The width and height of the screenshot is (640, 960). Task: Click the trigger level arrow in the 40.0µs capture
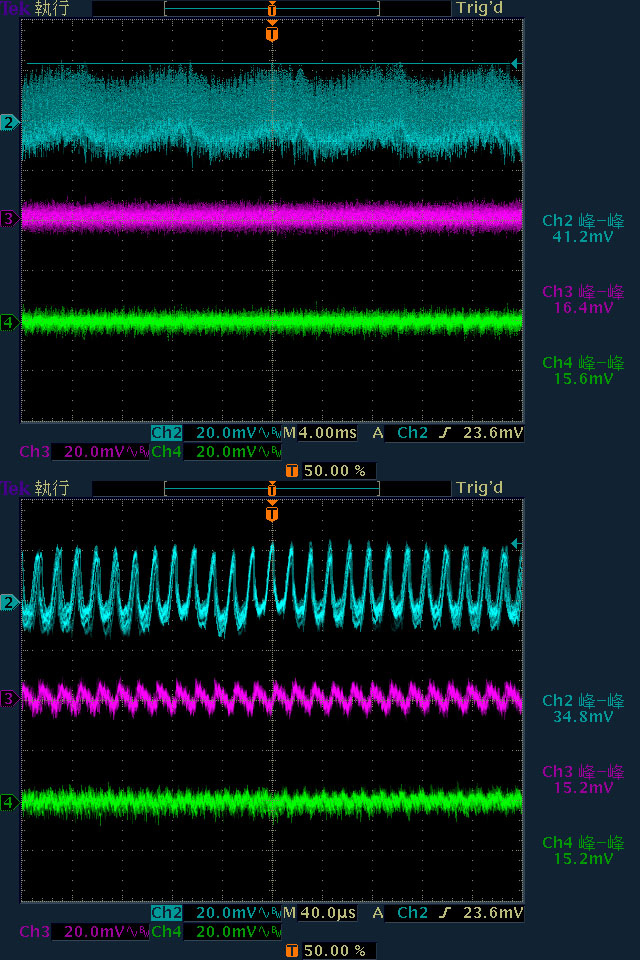tap(516, 544)
